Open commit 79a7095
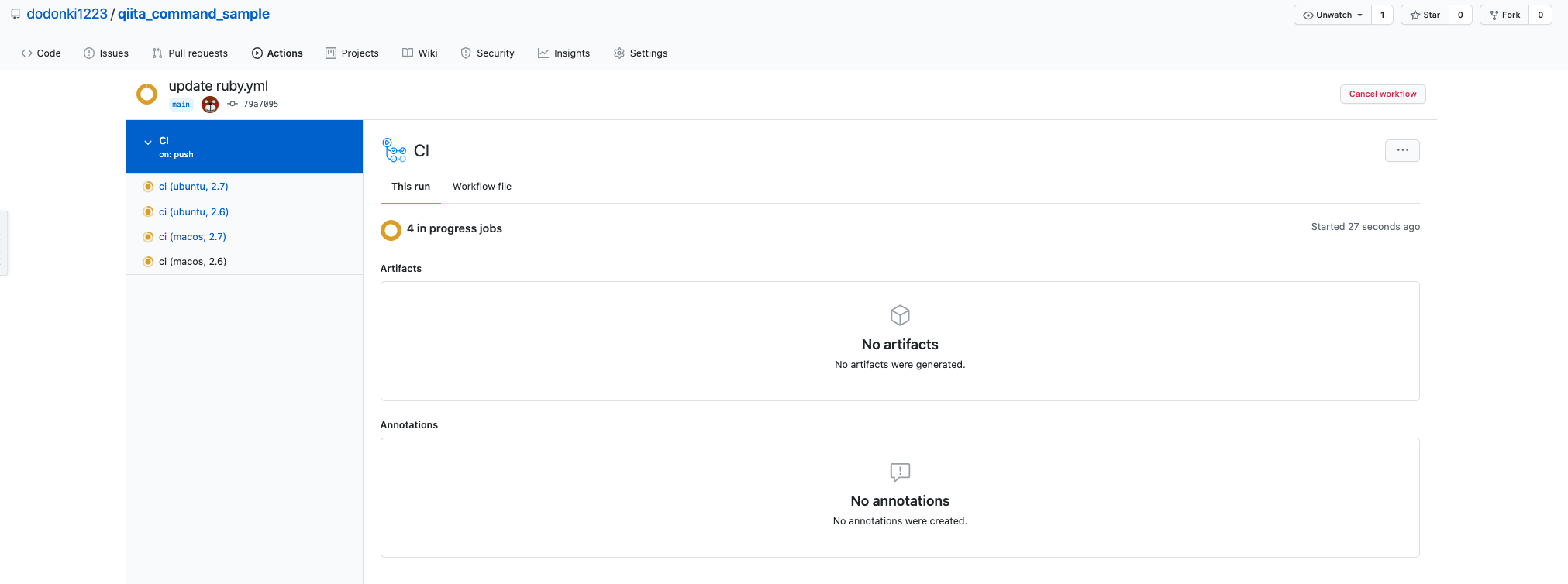1568x584 pixels. coord(260,104)
